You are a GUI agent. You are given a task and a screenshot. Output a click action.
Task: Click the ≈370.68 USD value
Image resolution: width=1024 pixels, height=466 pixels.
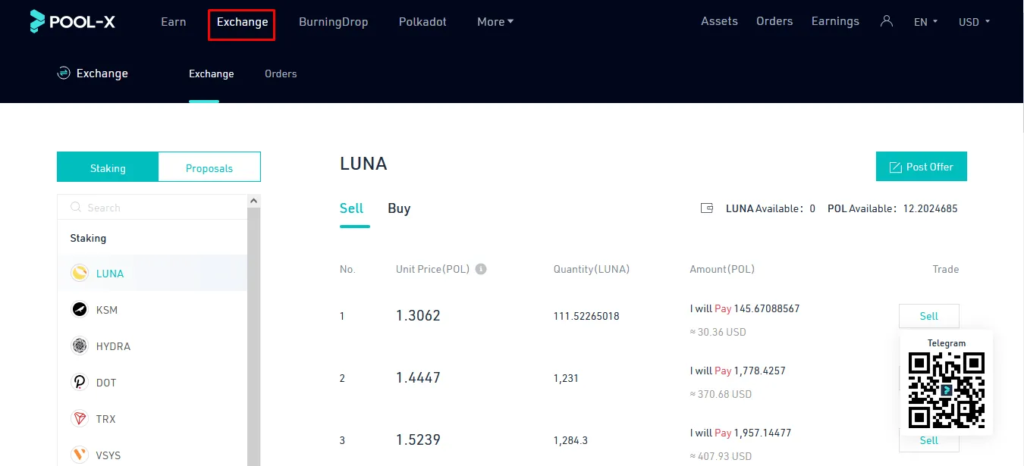[x=720, y=394]
